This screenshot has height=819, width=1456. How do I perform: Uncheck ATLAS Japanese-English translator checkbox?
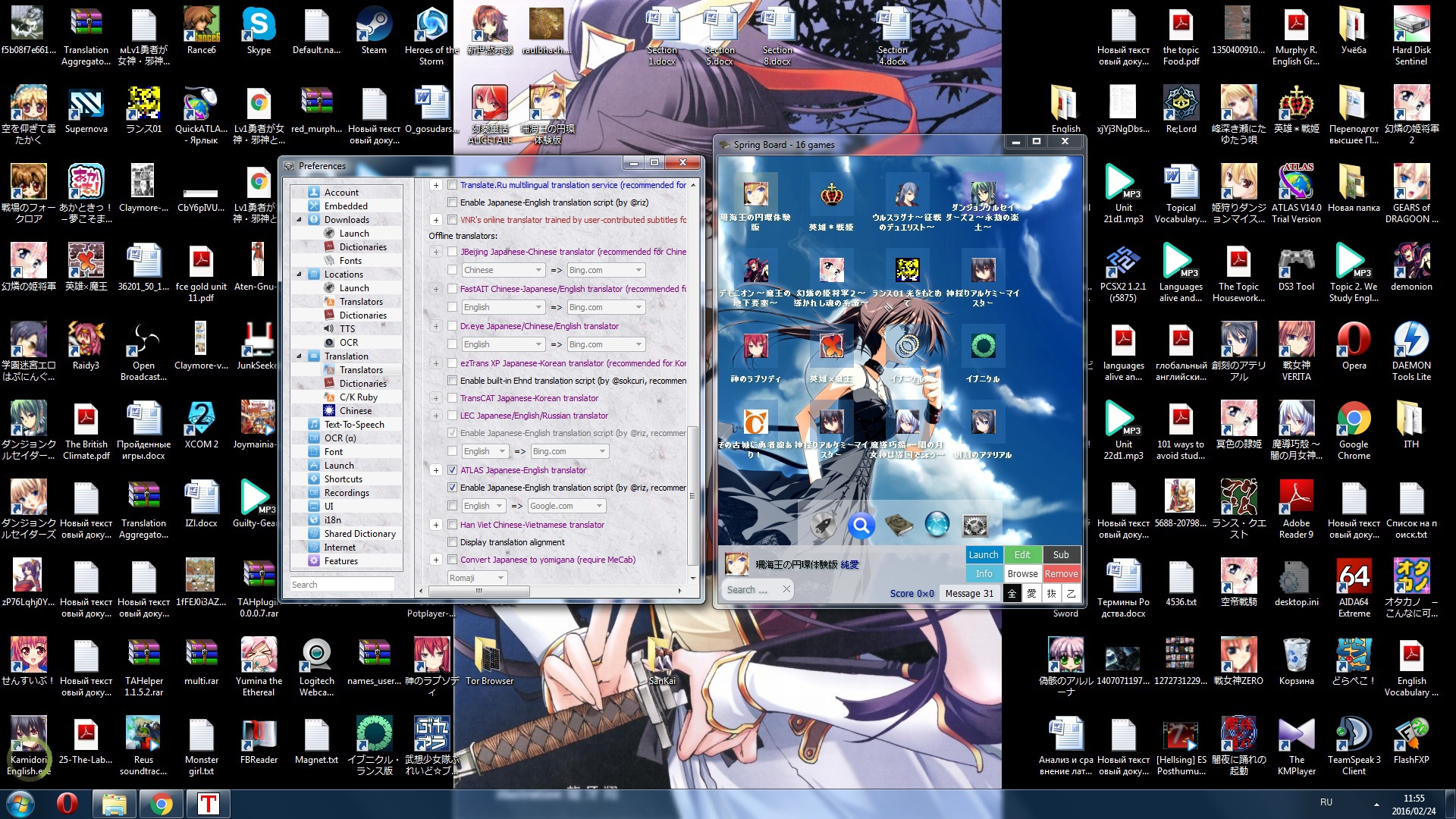coord(453,470)
